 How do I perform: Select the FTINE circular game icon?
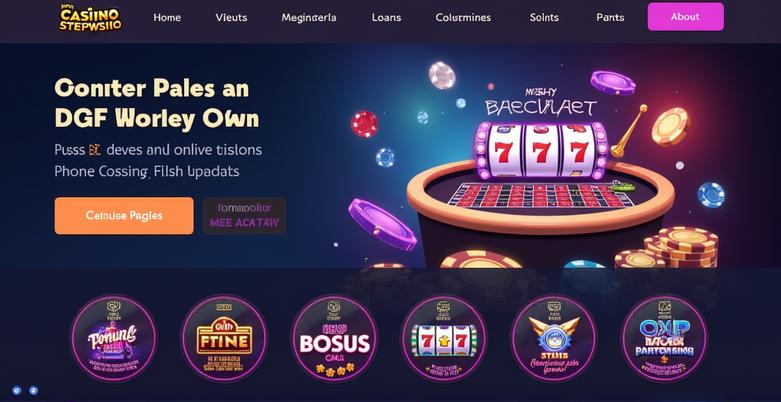point(224,339)
